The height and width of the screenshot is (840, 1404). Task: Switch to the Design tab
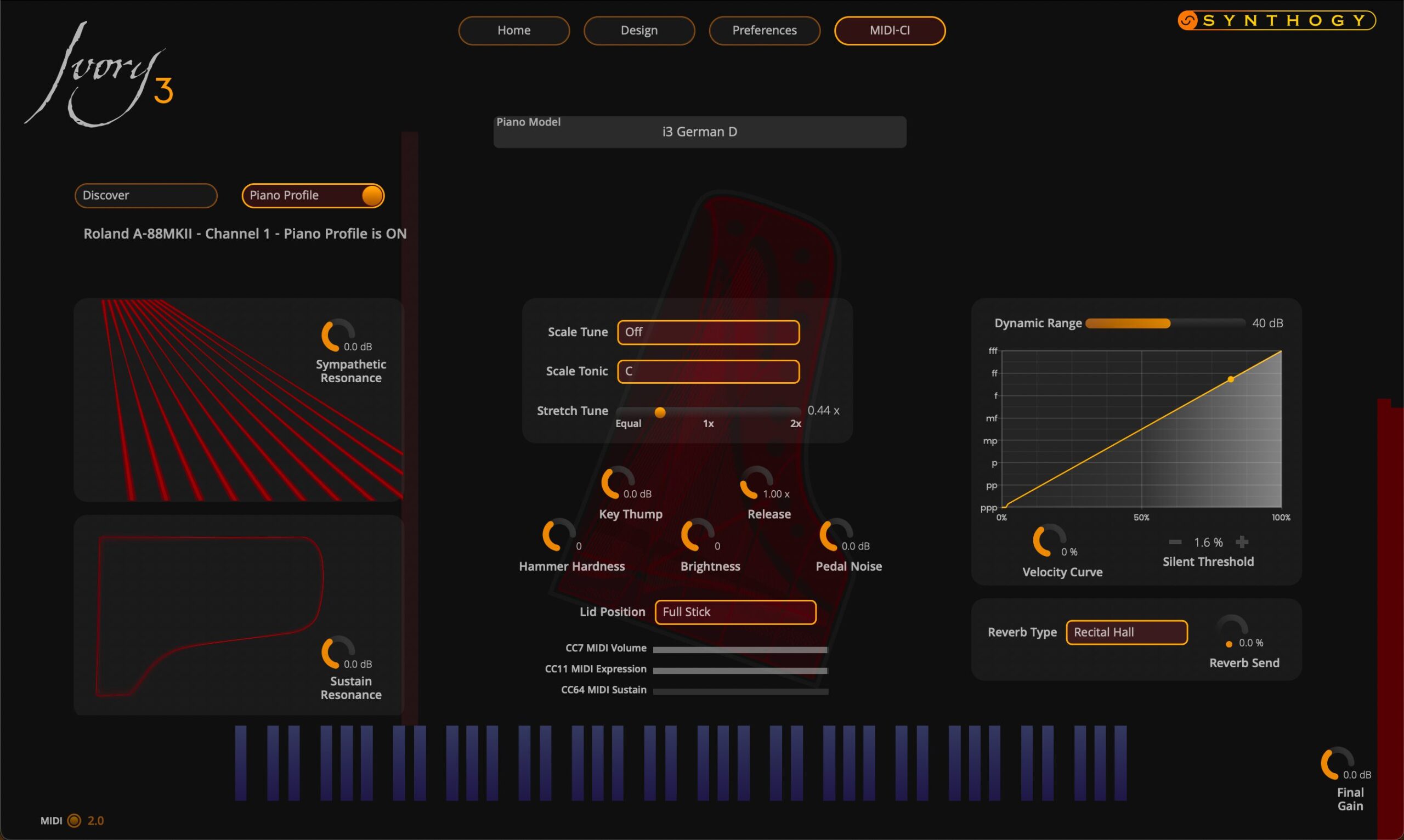(639, 30)
